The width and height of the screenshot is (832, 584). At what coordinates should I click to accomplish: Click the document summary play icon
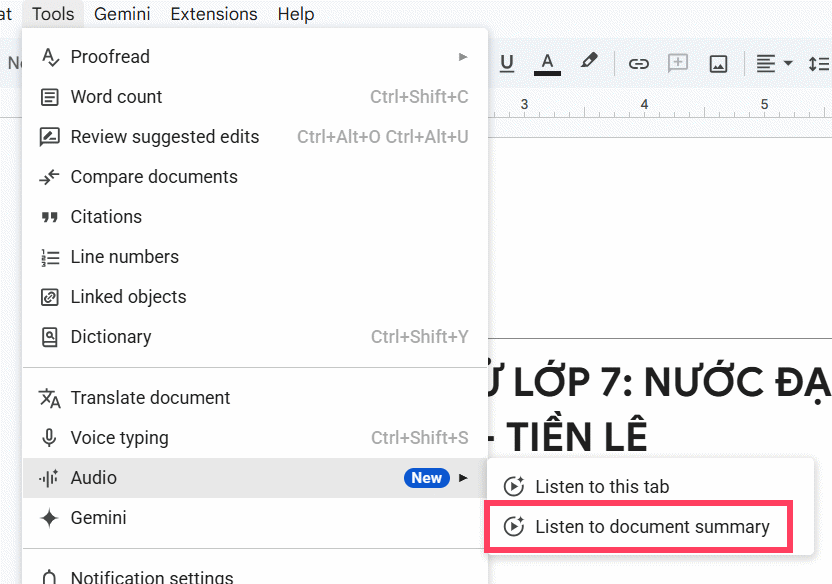[514, 527]
